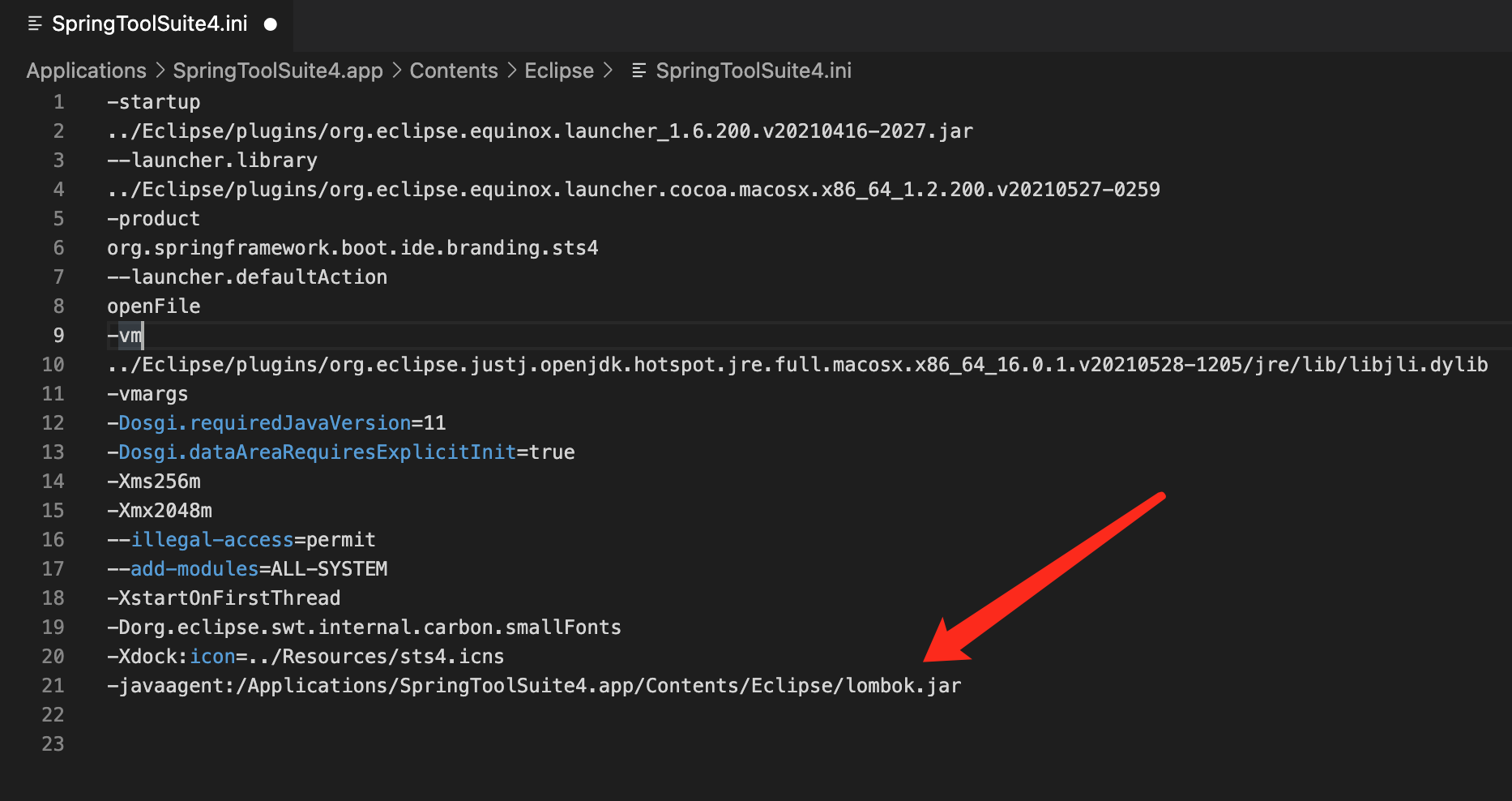Image resolution: width=1512 pixels, height=801 pixels.
Task: Click the --illegal-access=permit line
Action: point(241,540)
